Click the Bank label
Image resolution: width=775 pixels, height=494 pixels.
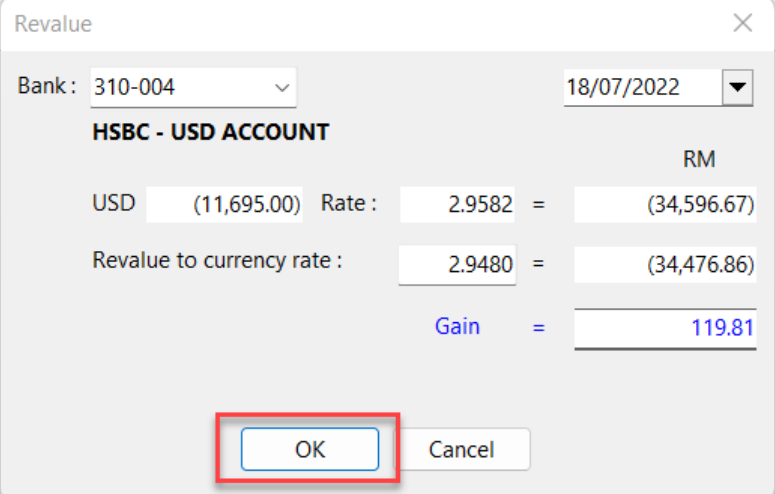point(46,86)
